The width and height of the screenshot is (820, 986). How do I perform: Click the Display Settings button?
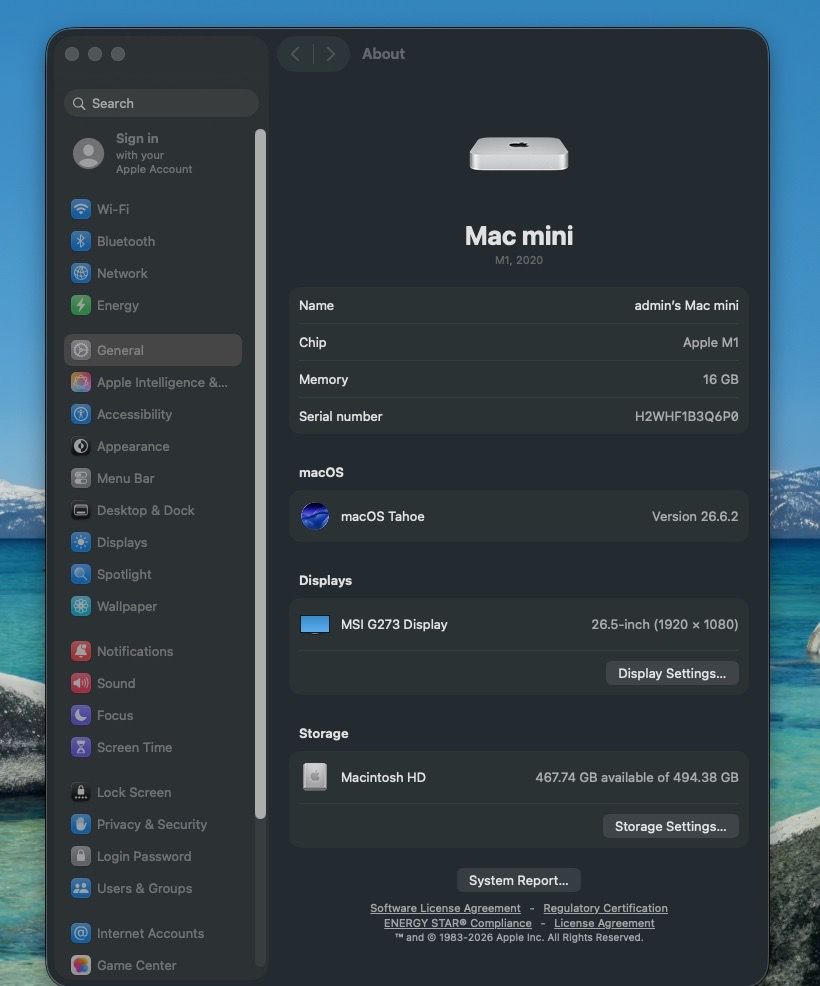point(672,673)
